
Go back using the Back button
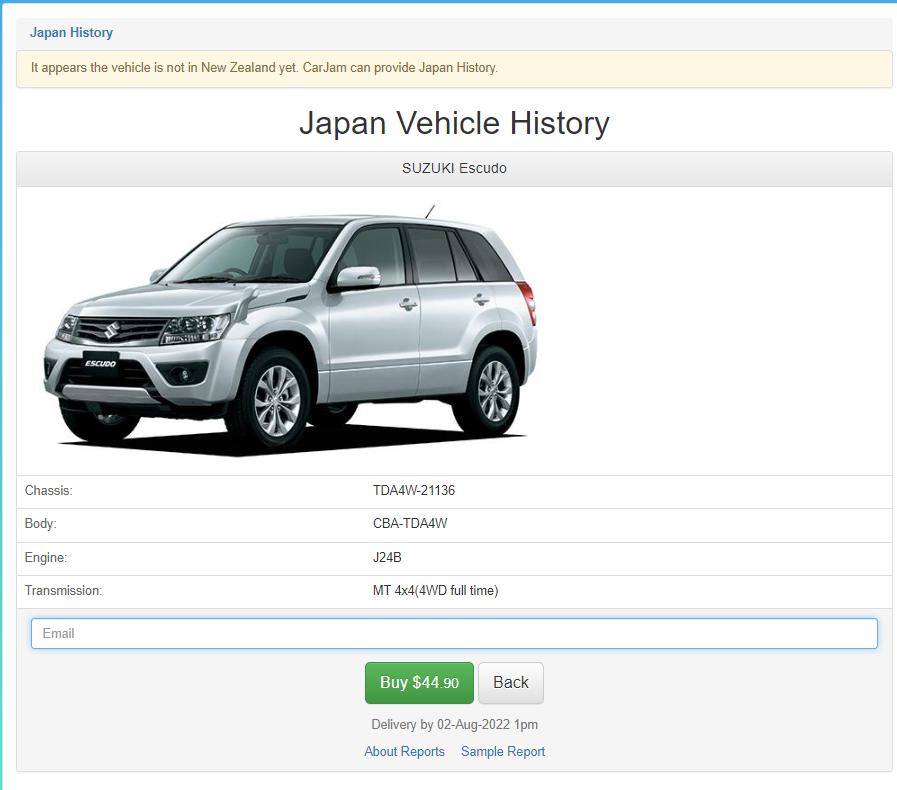coord(510,682)
